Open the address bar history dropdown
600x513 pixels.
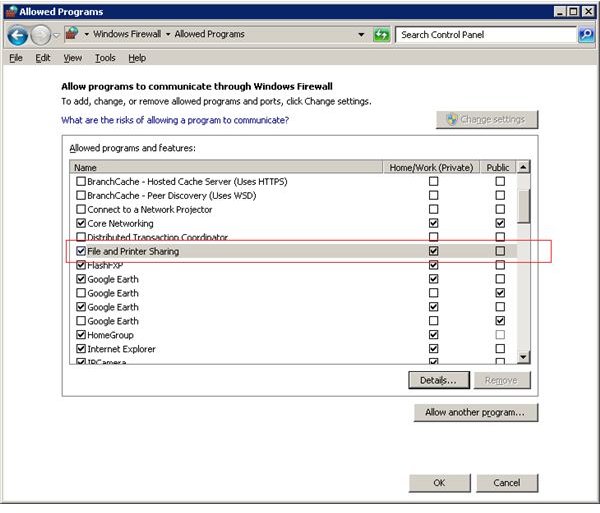pyautogui.click(x=360, y=35)
